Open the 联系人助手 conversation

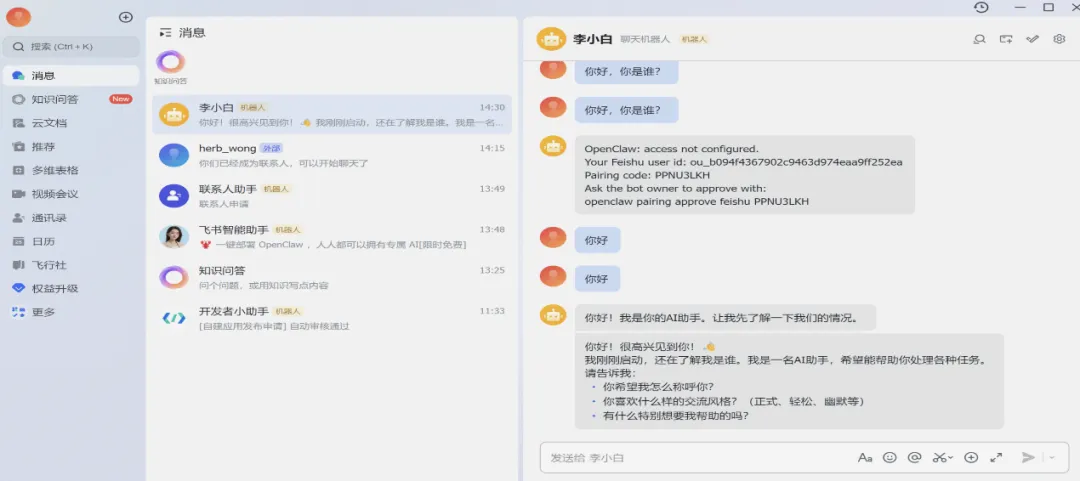tap(332, 196)
